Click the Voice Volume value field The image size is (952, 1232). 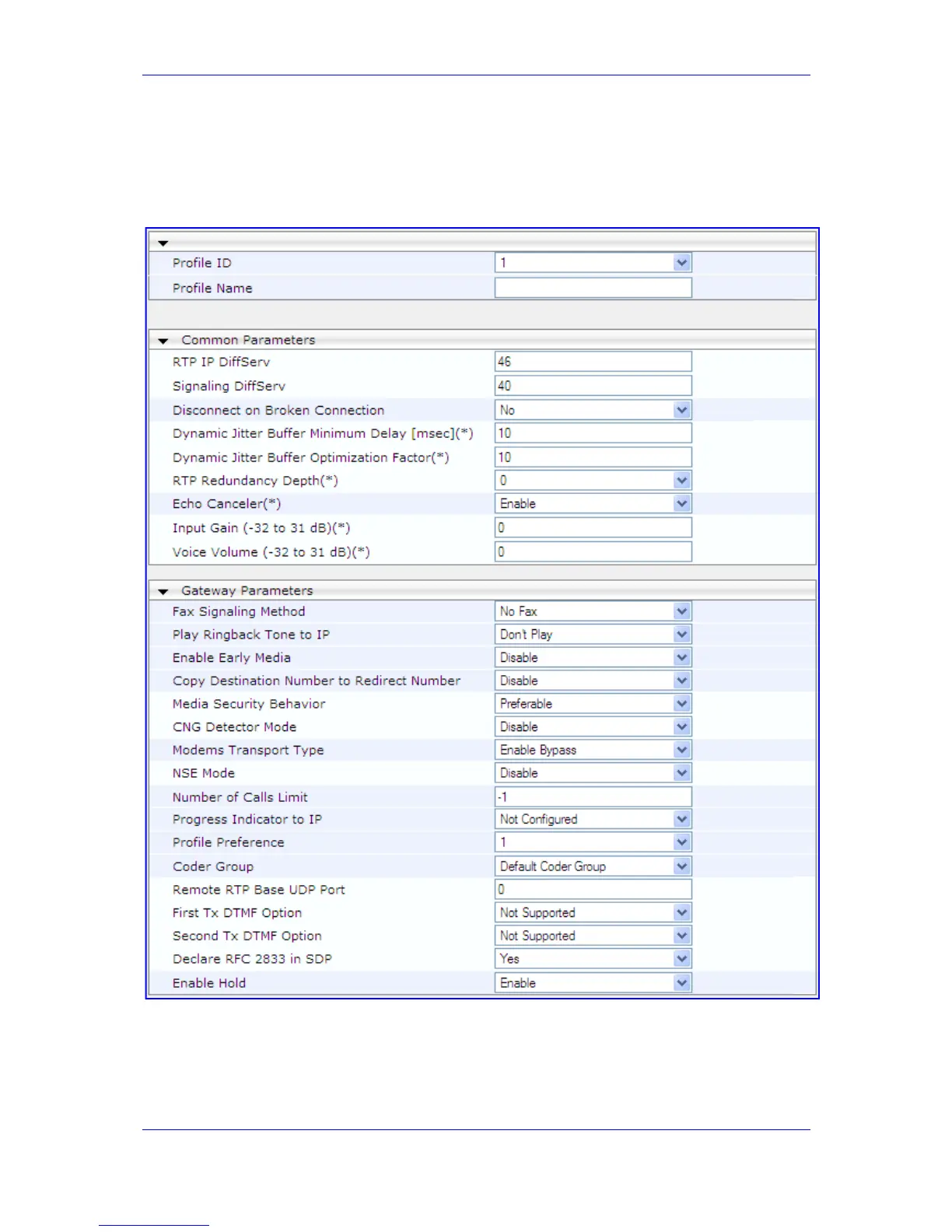(593, 552)
